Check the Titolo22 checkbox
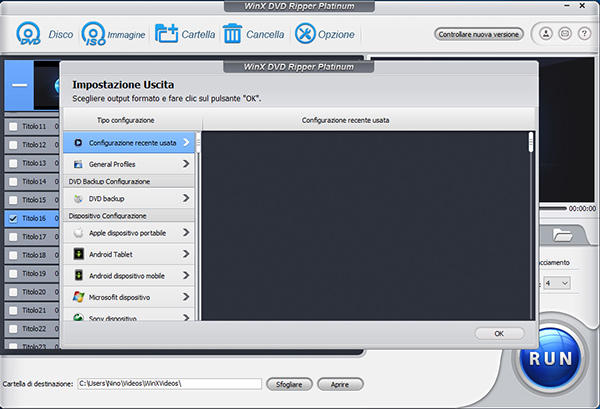This screenshot has width=600, height=409. 13,329
